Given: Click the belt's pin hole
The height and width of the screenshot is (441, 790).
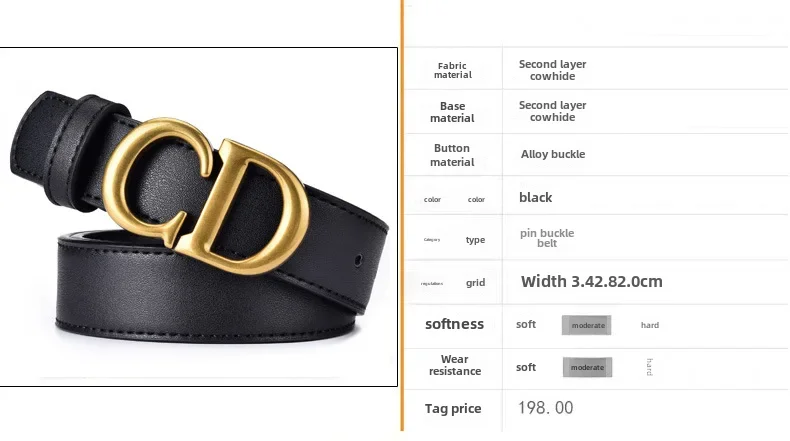Looking at the screenshot, I should point(358,261).
